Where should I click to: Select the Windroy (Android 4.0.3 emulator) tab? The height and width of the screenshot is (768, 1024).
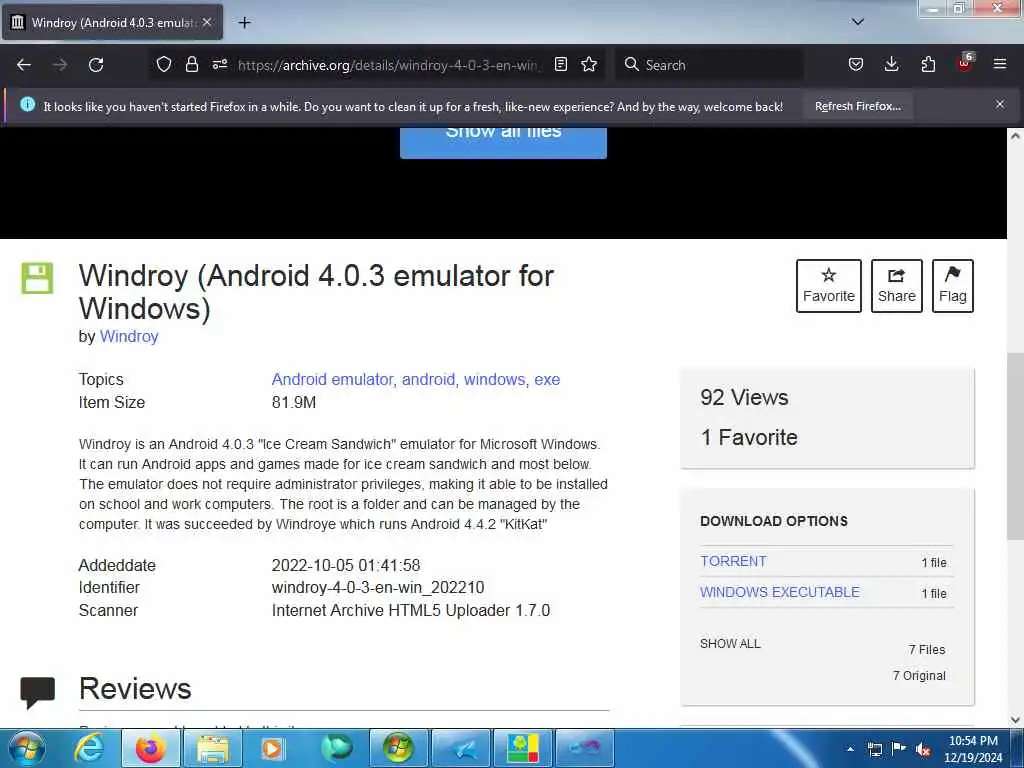click(x=112, y=22)
